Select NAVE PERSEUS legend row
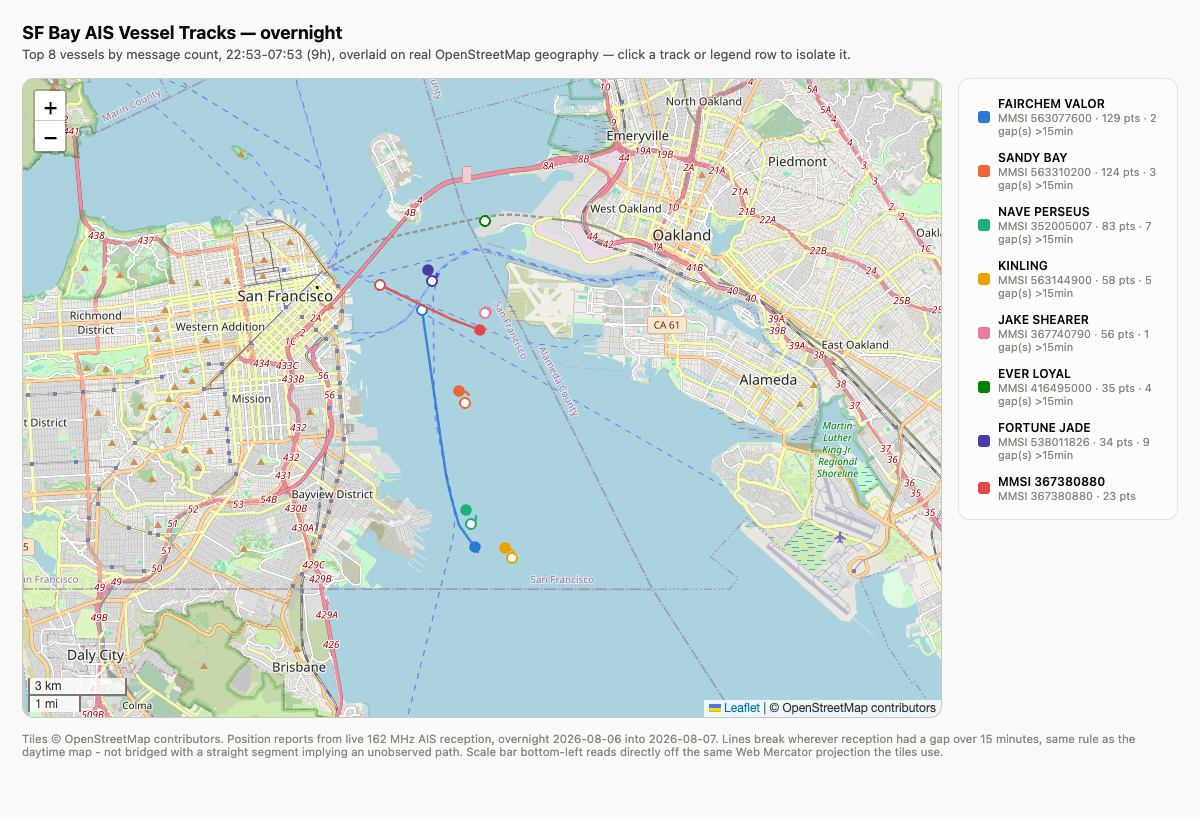The height and width of the screenshot is (817, 1200). point(1068,225)
